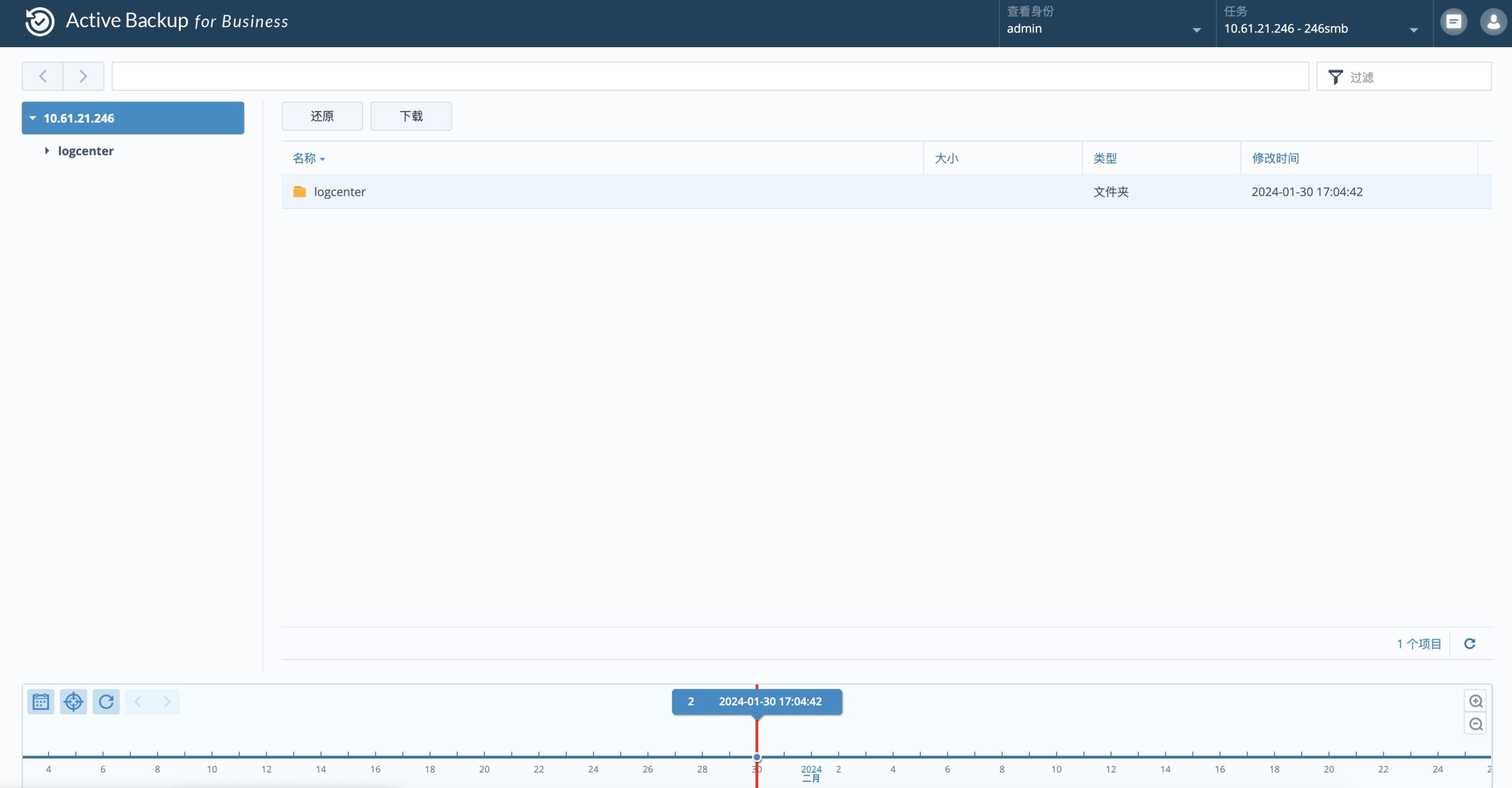Viewport: 1512px width, 788px height.
Task: Go forward with the right arrow button
Action: click(83, 76)
